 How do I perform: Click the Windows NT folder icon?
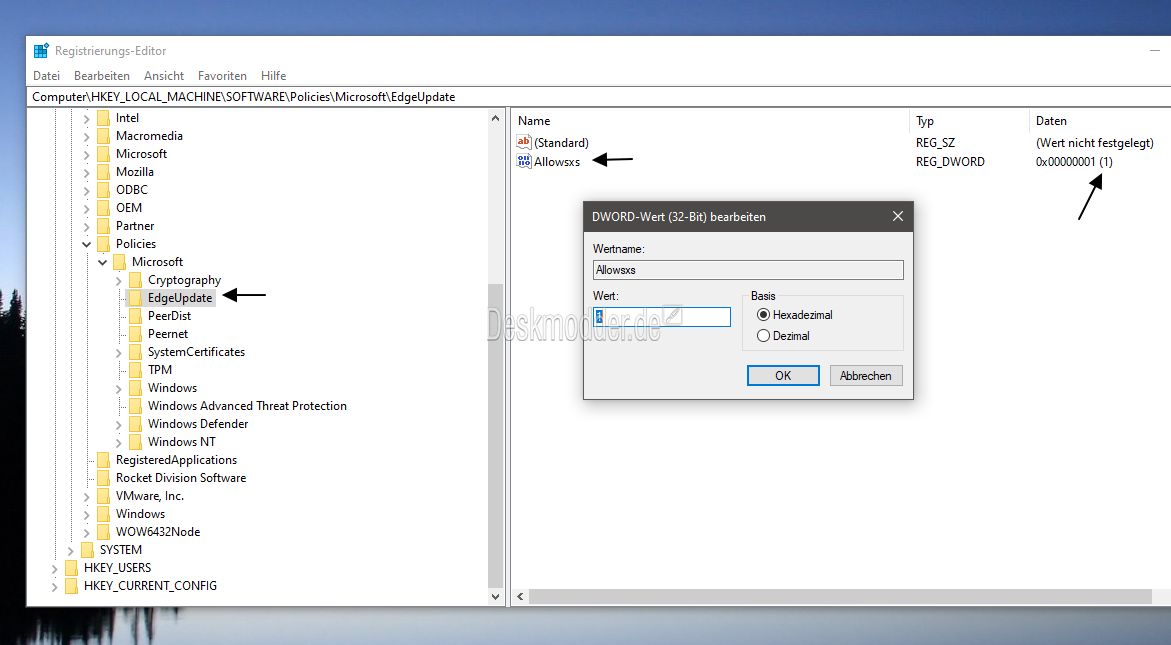coord(135,442)
